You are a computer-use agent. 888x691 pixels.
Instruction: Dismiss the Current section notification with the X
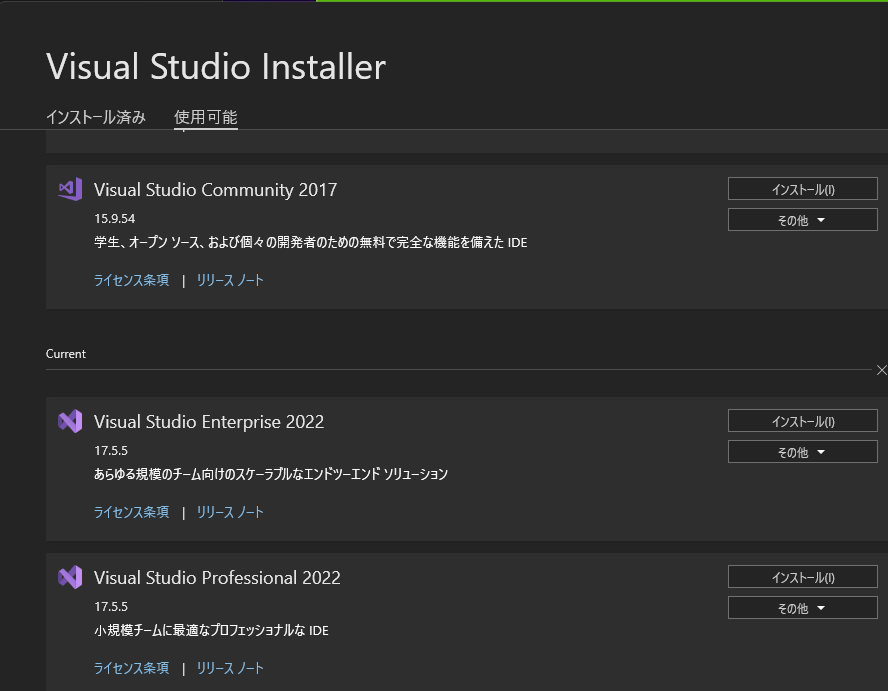881,370
